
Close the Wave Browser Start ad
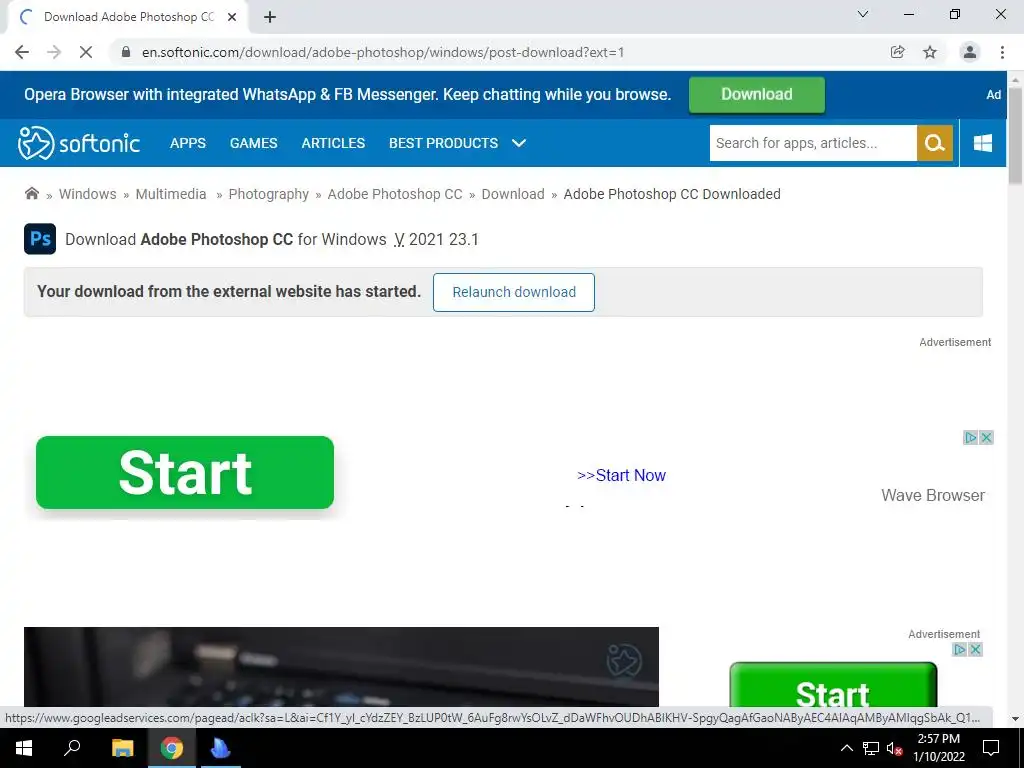click(x=987, y=438)
